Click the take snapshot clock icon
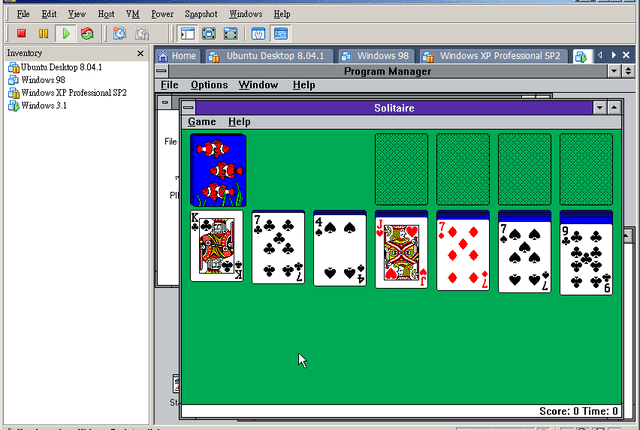 pyautogui.click(x=120, y=33)
